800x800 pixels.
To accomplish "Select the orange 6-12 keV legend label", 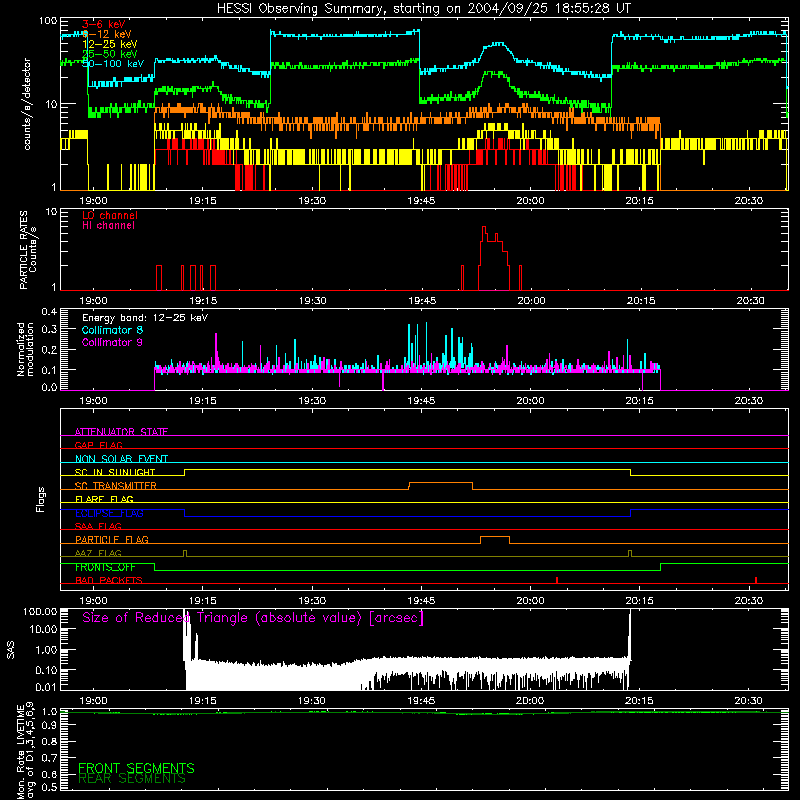I will click(x=107, y=34).
